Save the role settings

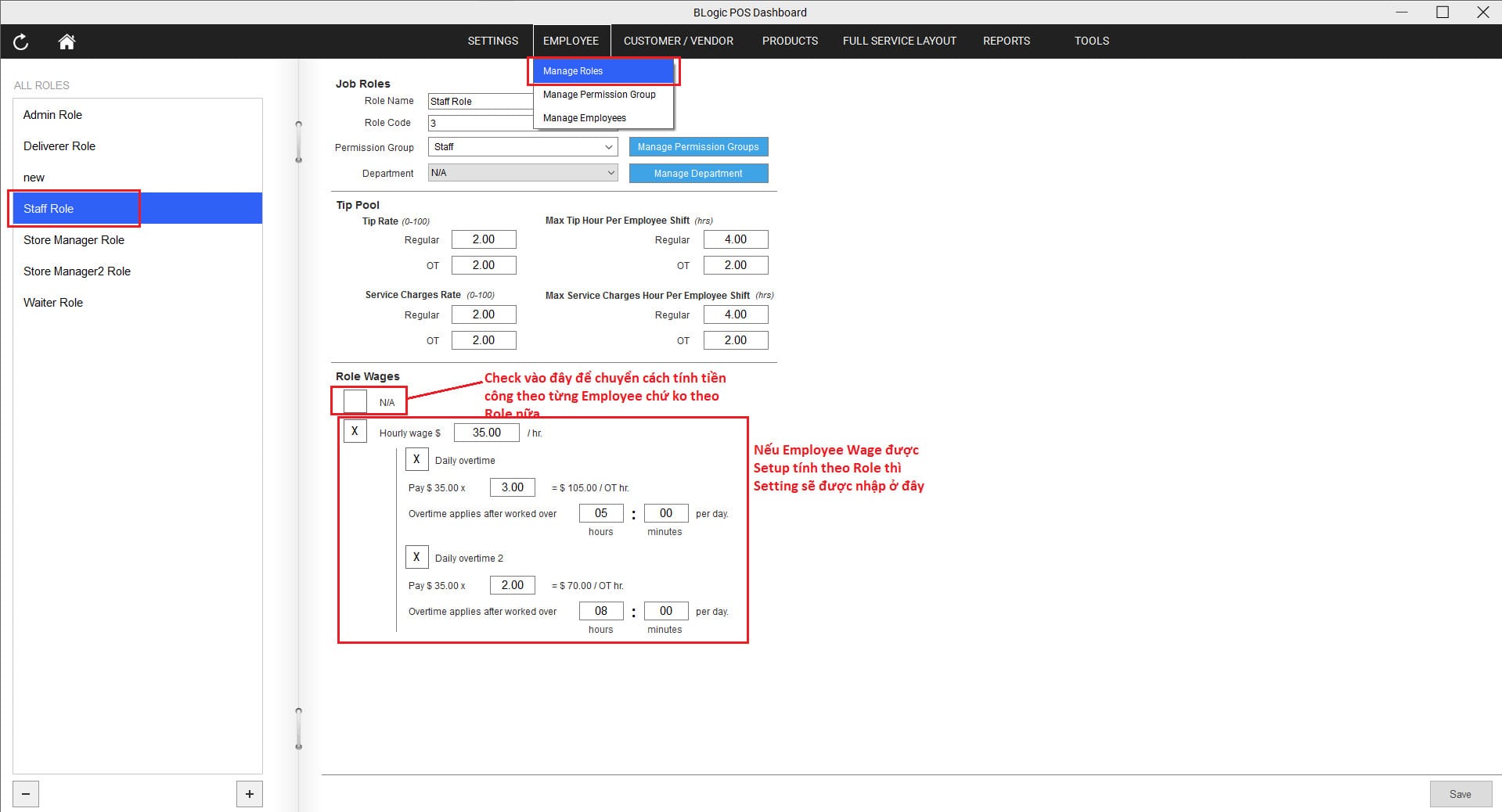[1460, 794]
